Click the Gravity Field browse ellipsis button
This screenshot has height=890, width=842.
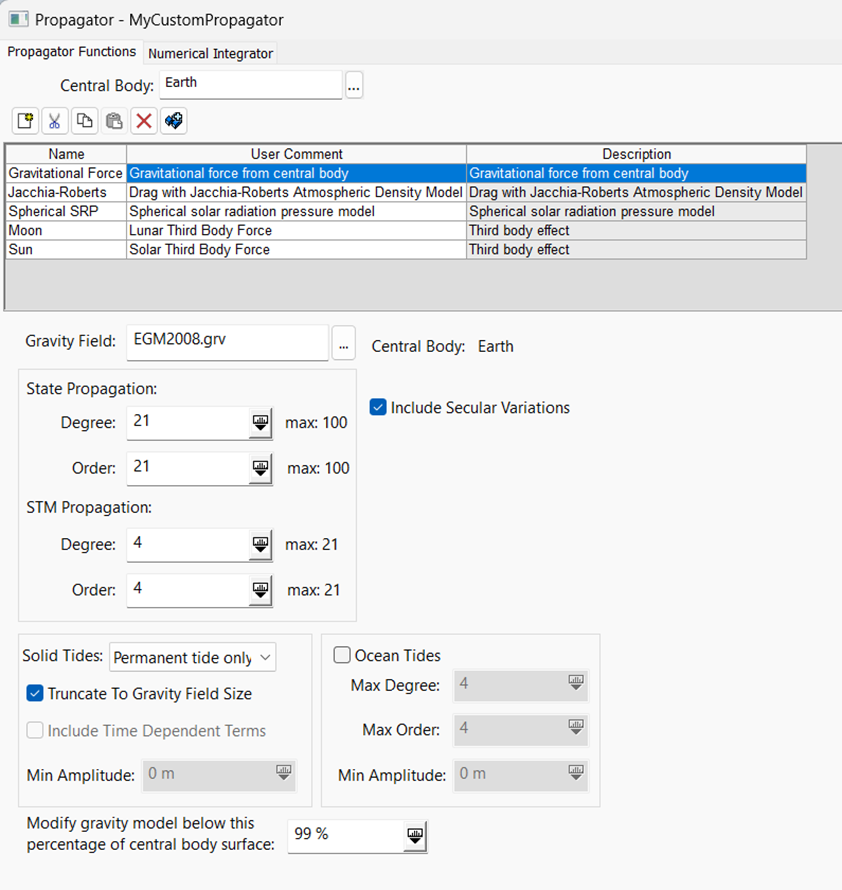343,343
